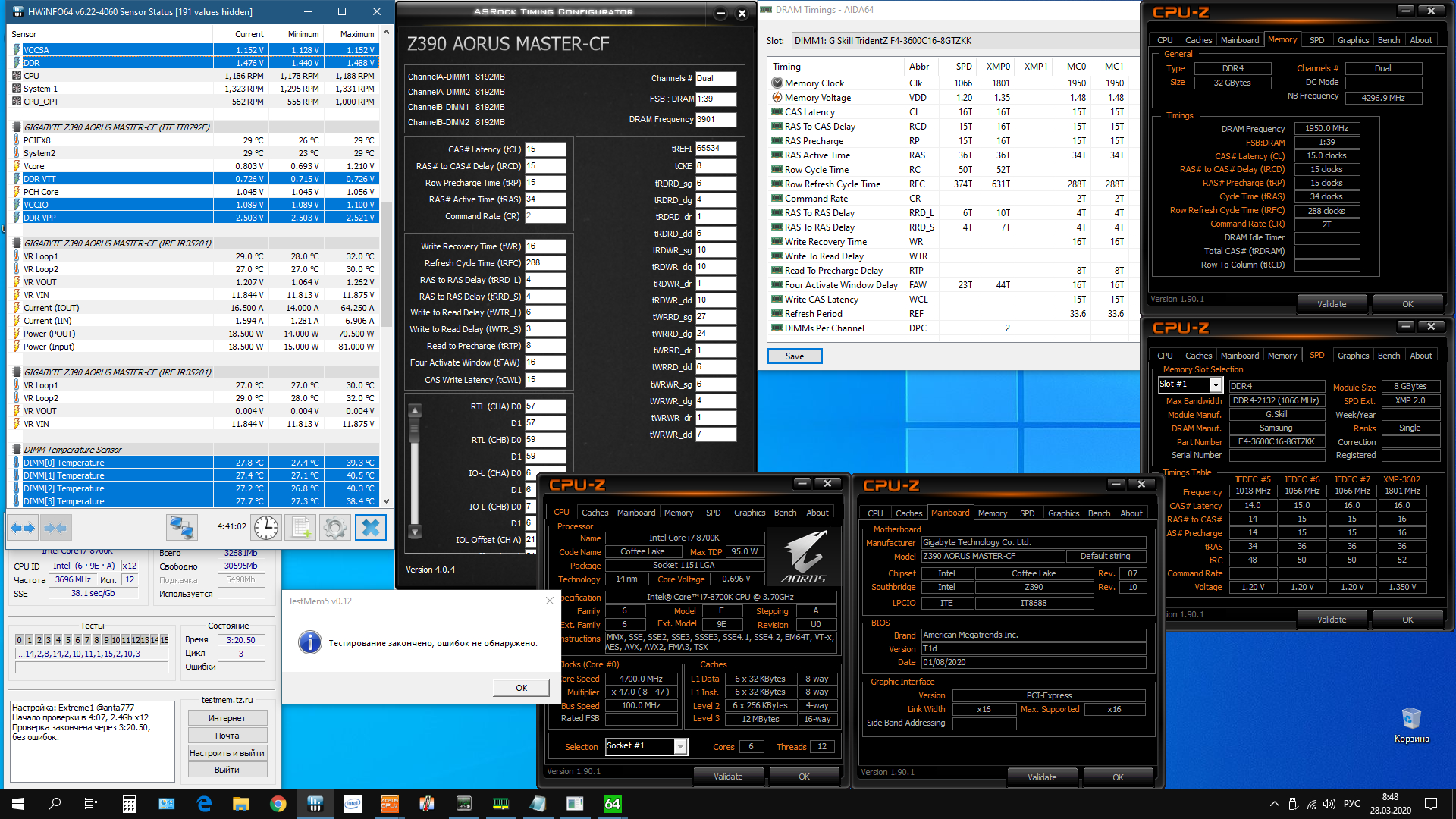Viewport: 1456px width, 819px height.
Task: Click the HWiNFO expand columns arrows icon
Action: (x=22, y=527)
